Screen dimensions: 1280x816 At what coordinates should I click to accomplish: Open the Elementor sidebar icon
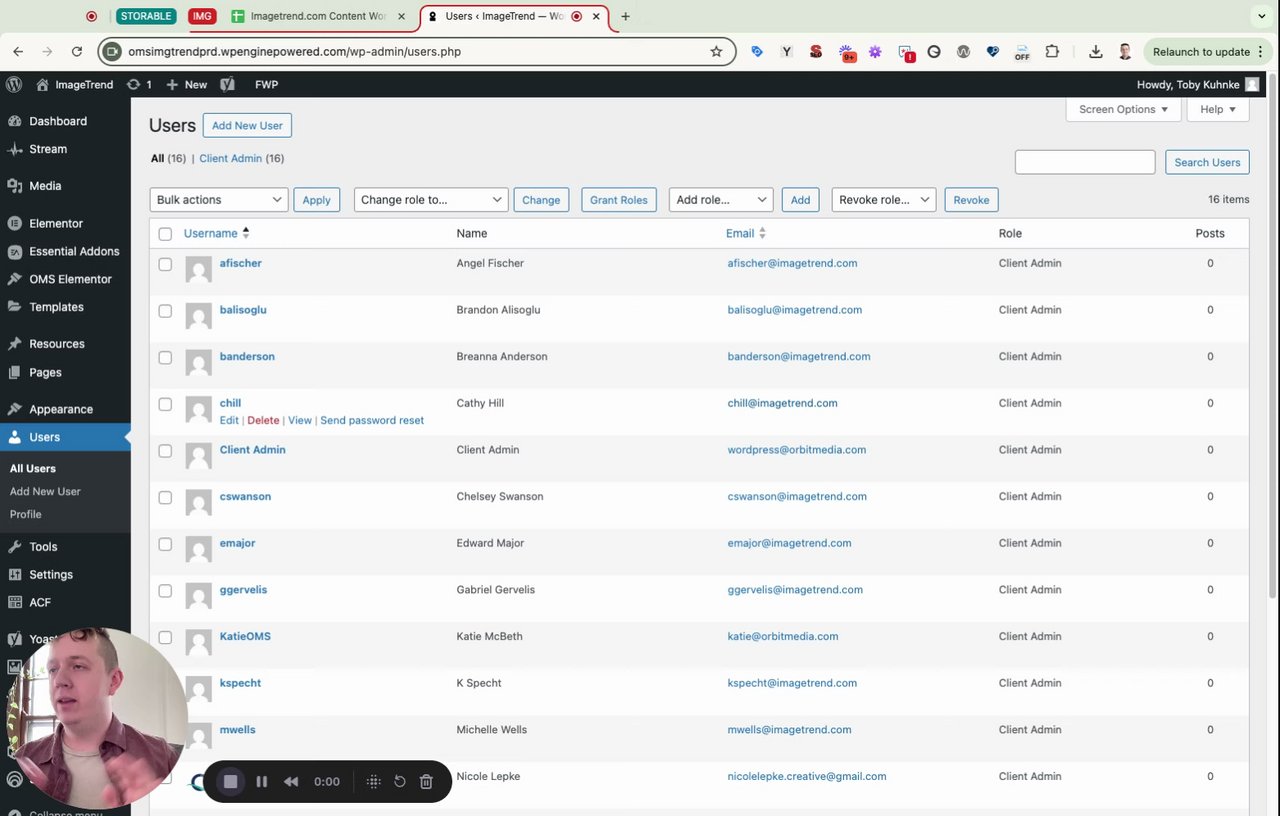tap(14, 224)
